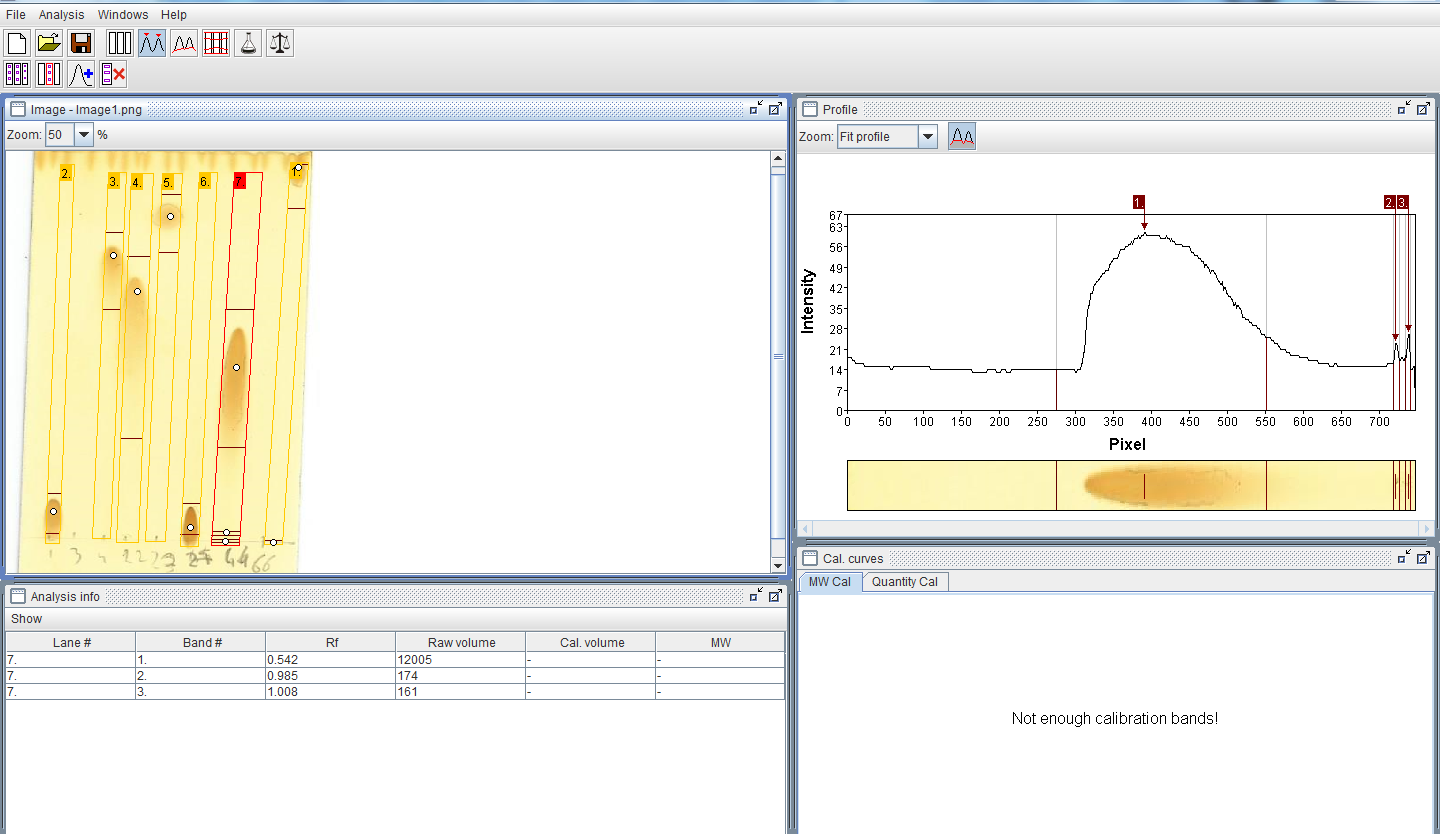Image resolution: width=1440 pixels, height=834 pixels.
Task: Open the Image zoom percentage dropdown
Action: click(84, 135)
